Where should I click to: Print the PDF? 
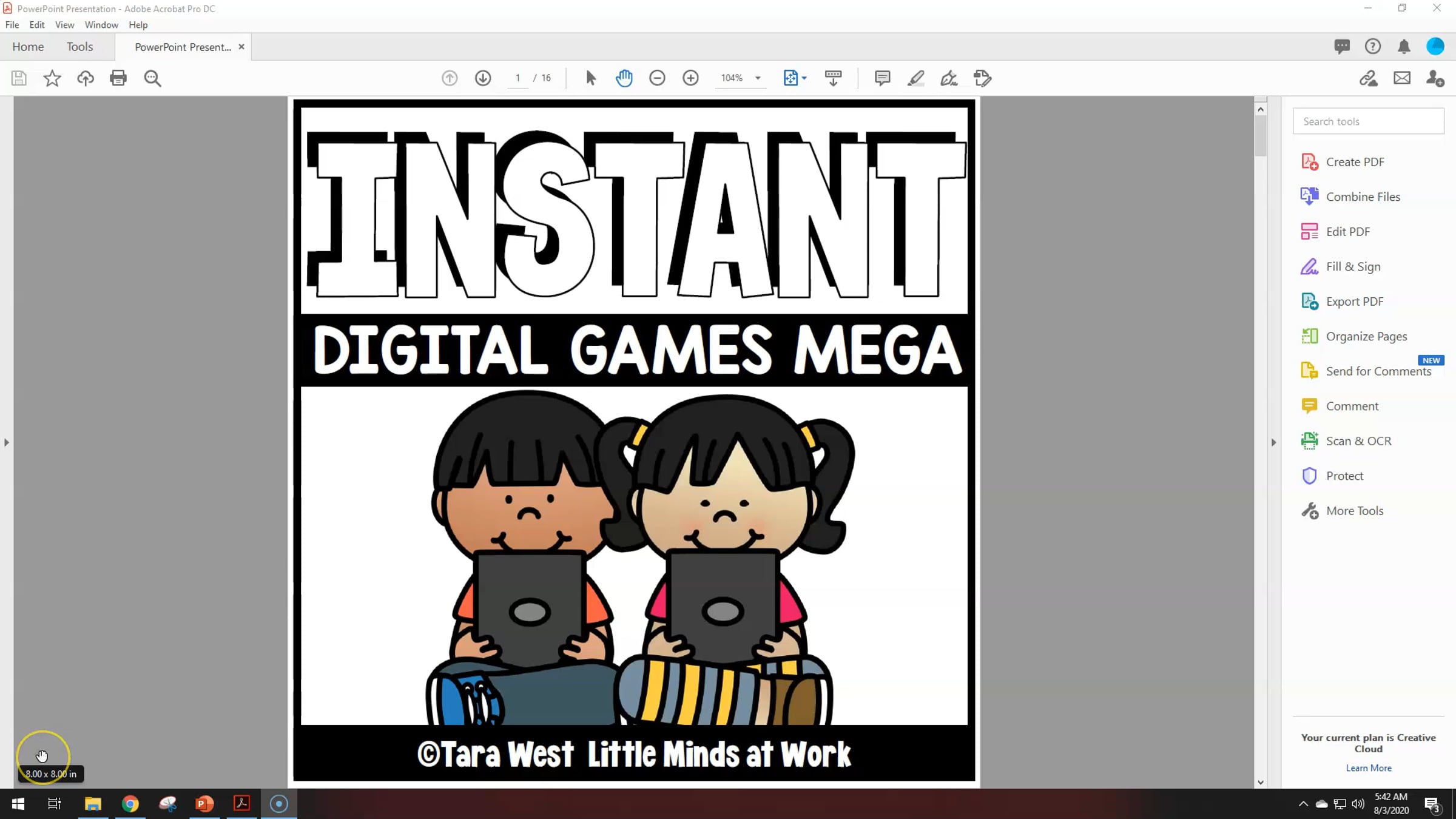(118, 78)
